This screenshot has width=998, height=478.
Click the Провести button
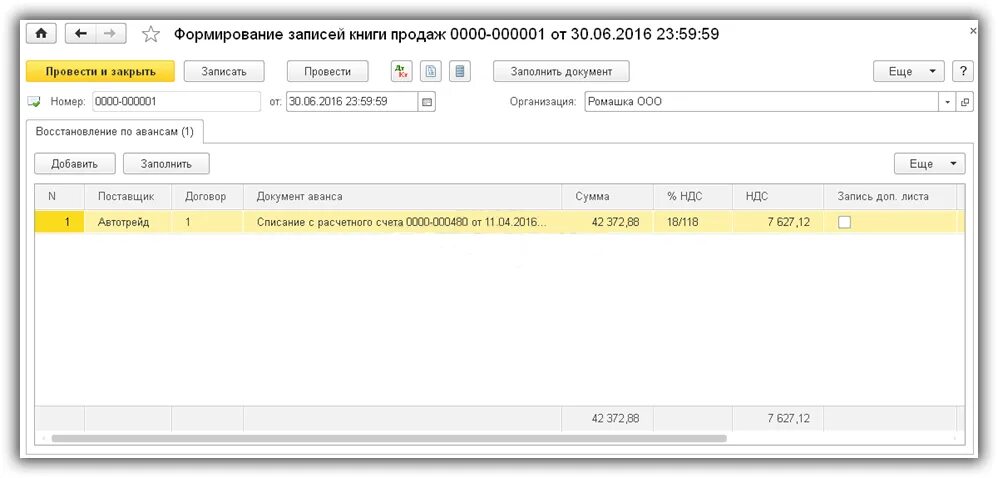pyautogui.click(x=328, y=71)
